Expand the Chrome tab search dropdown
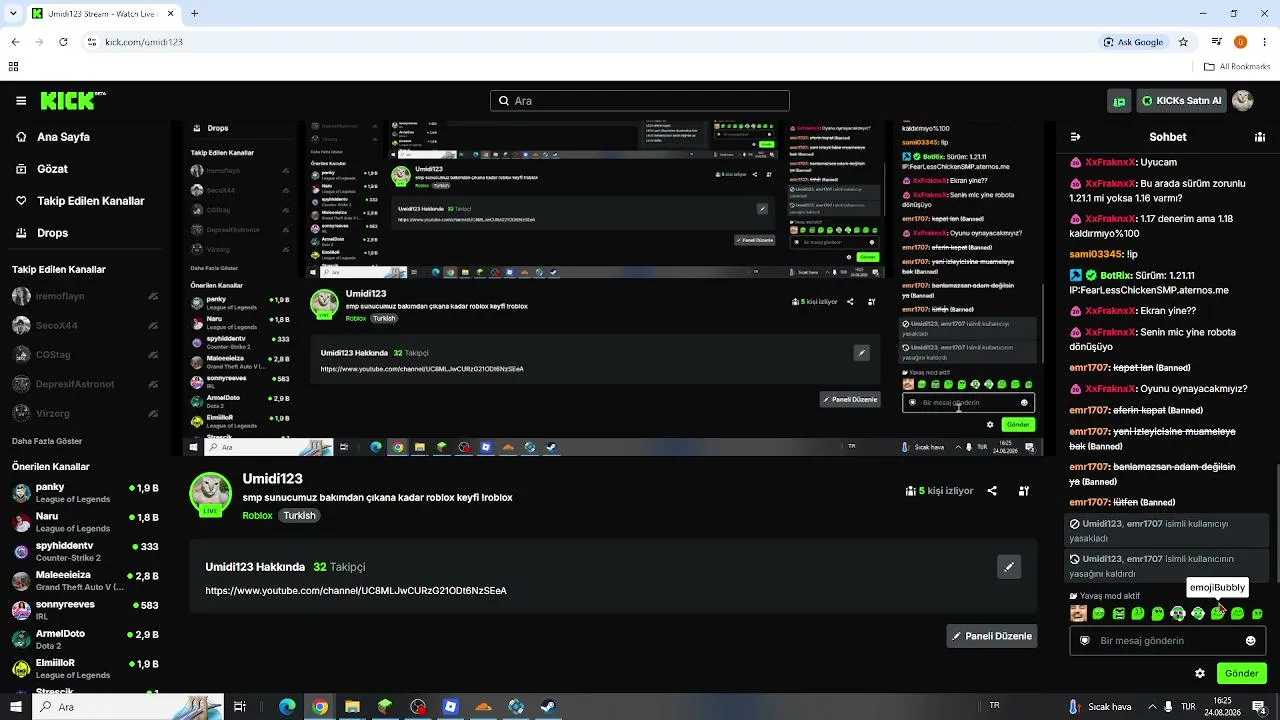 click(12, 13)
